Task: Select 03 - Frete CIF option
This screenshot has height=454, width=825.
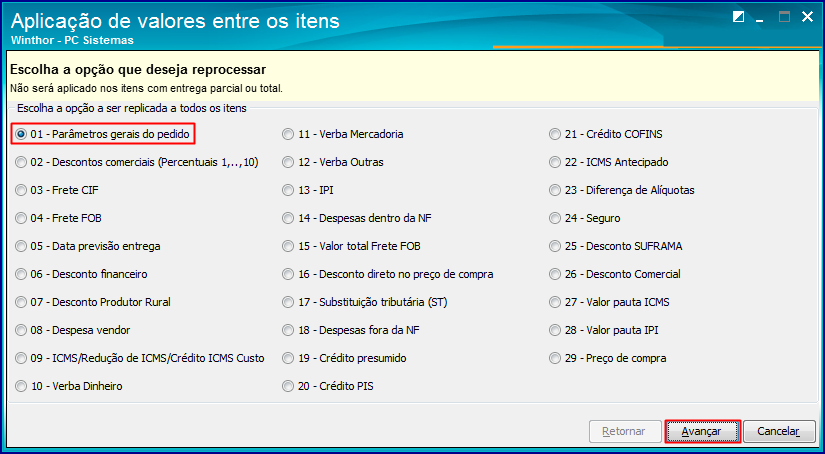Action: (57, 190)
